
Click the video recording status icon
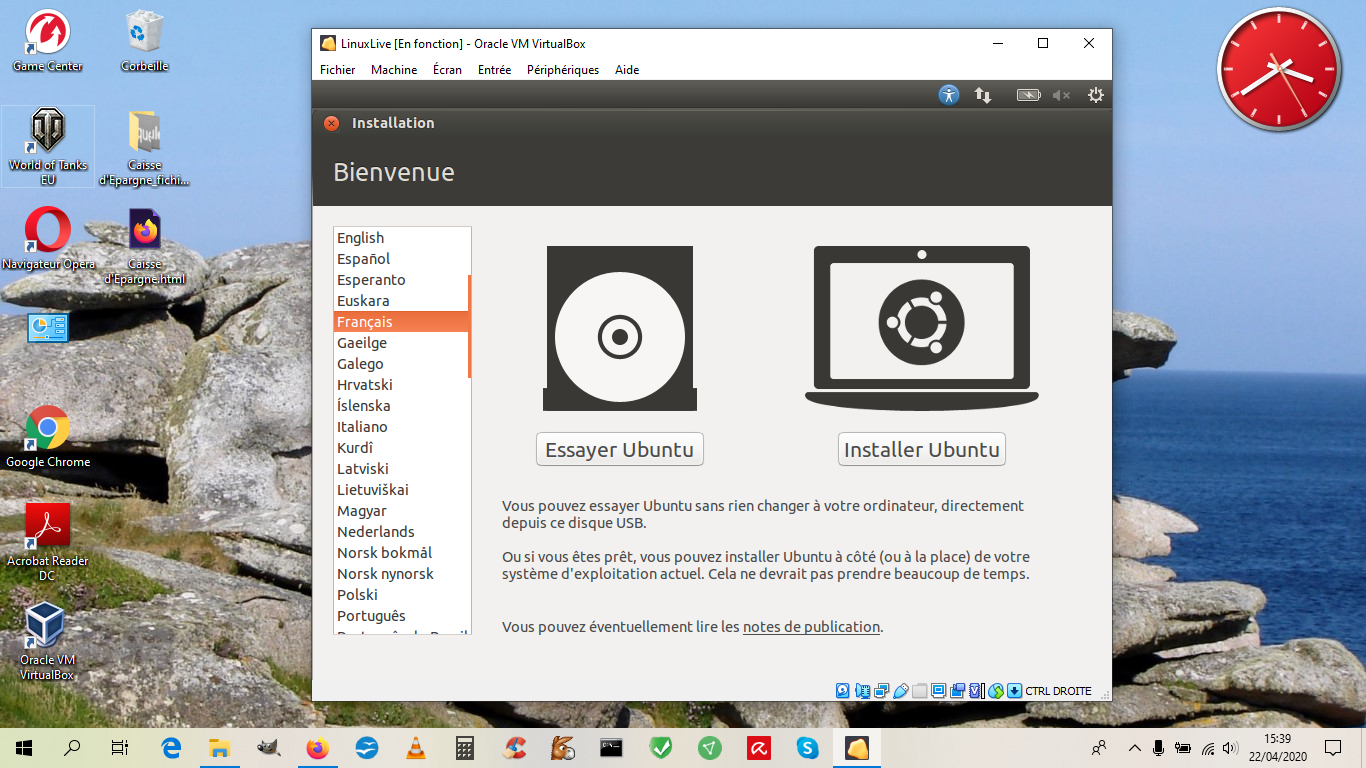(958, 690)
